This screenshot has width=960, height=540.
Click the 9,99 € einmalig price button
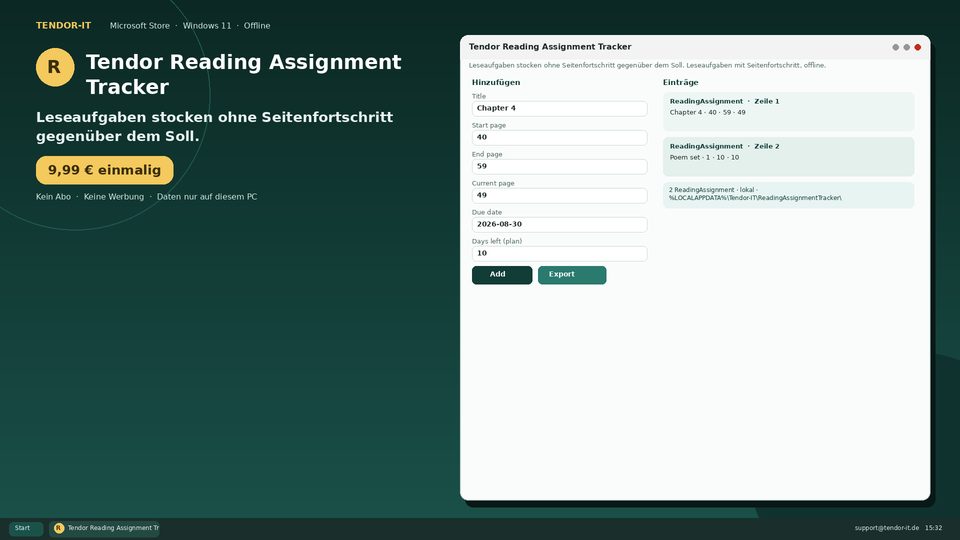[105, 170]
